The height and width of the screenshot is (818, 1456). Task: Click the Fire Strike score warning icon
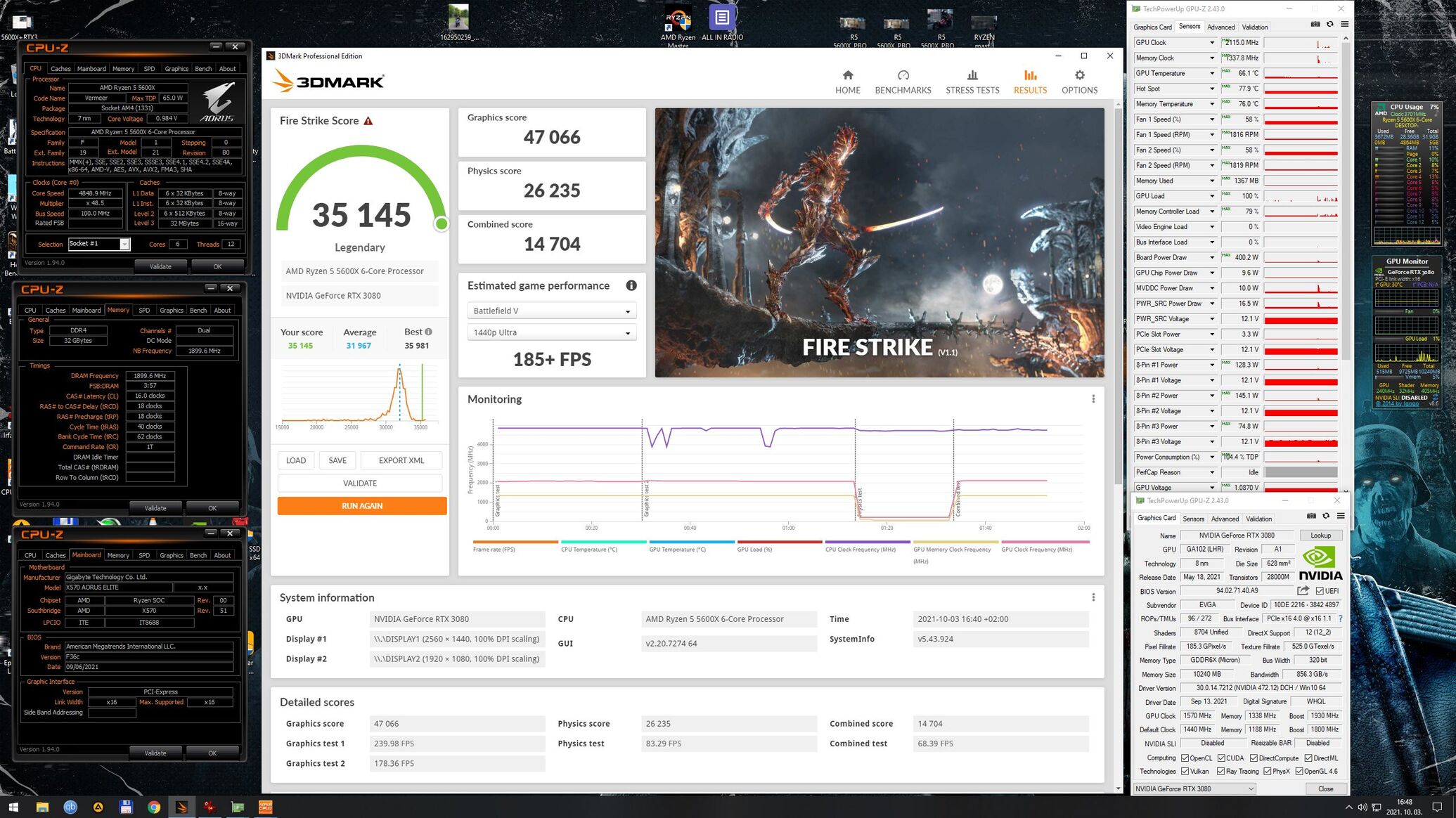pyautogui.click(x=368, y=121)
